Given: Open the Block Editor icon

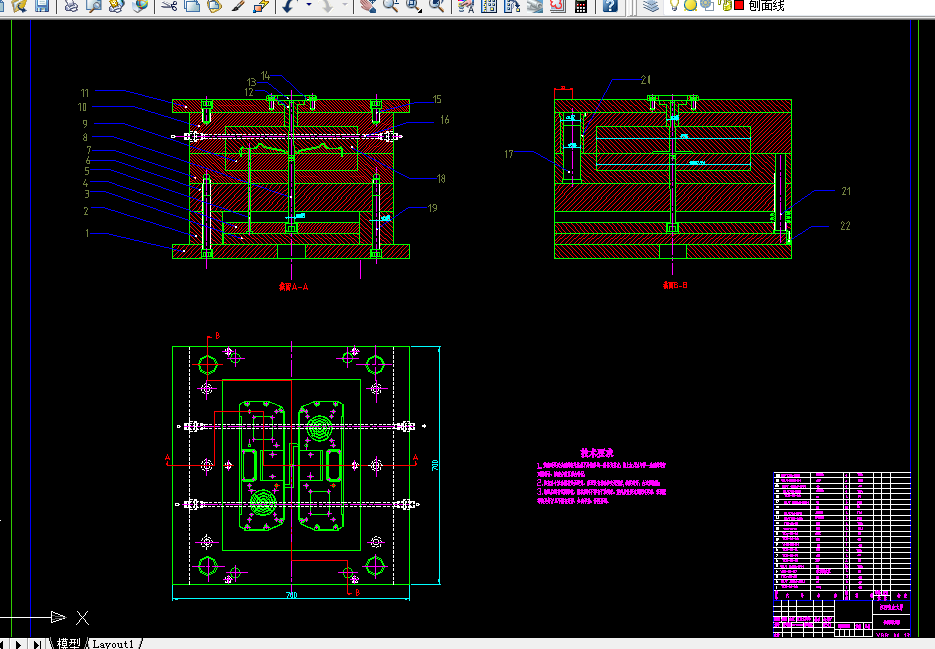Looking at the screenshot, I should pos(261,5).
